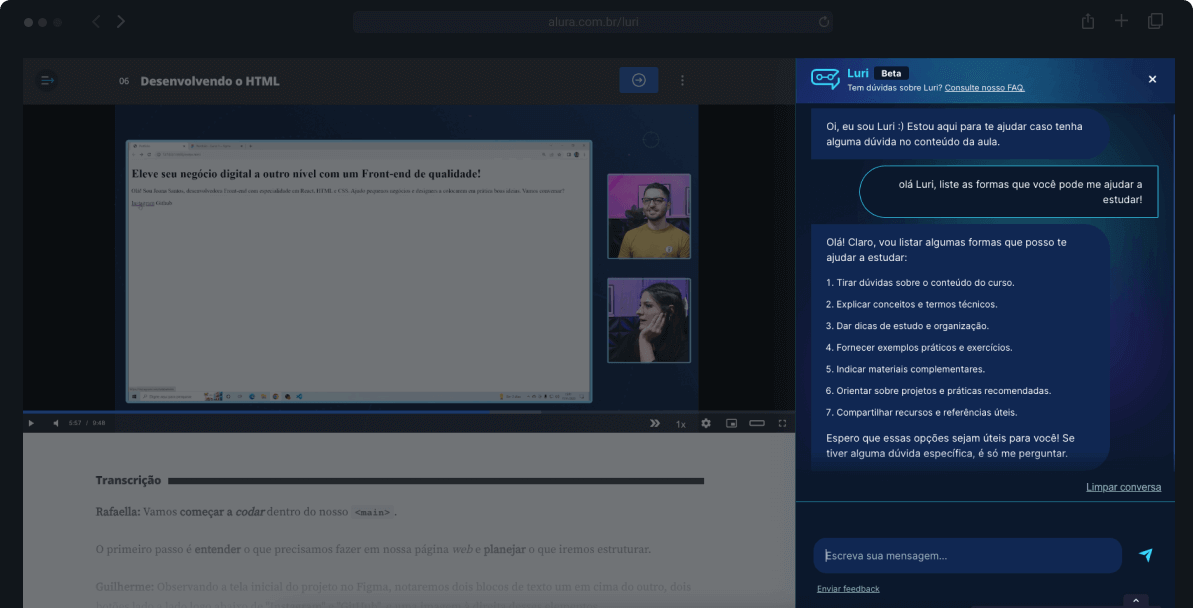Open the three-dot lesson options menu
The image size is (1194, 608).
(x=683, y=80)
